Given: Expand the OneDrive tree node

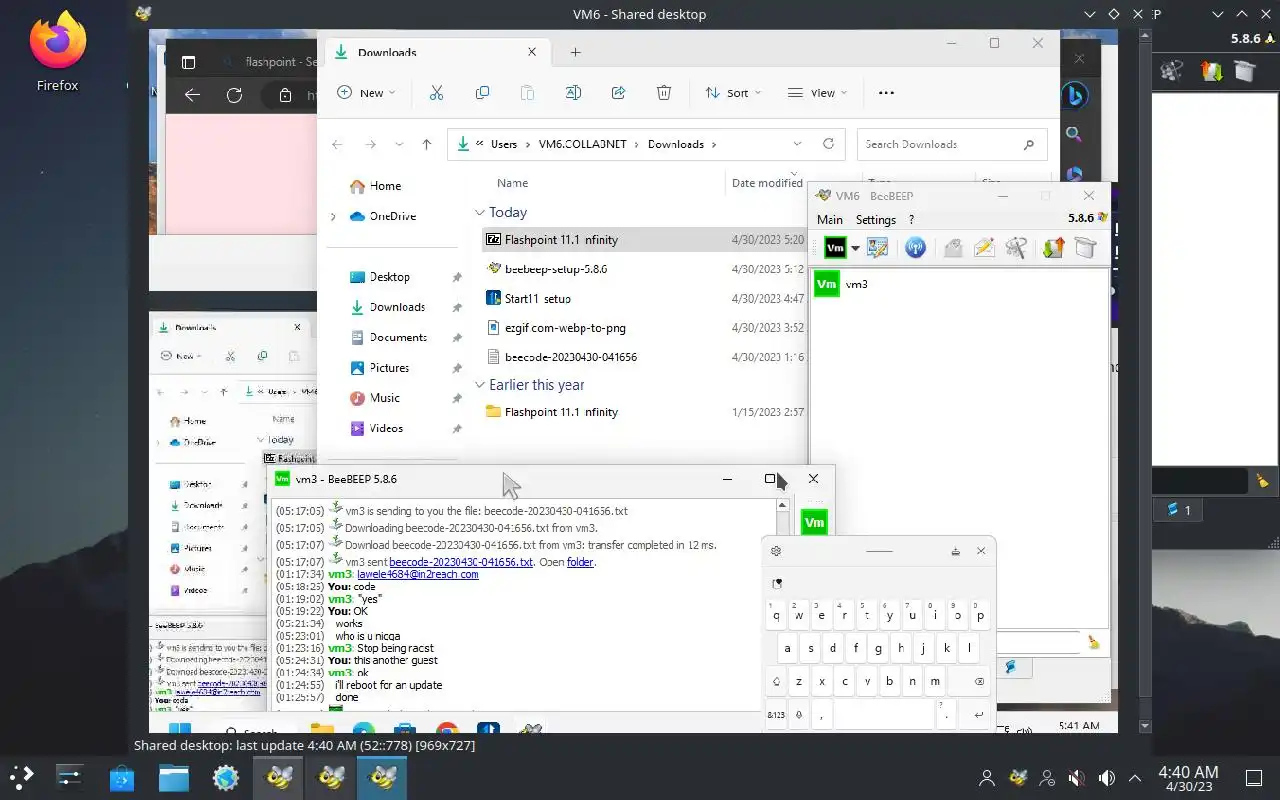Looking at the screenshot, I should [x=333, y=216].
